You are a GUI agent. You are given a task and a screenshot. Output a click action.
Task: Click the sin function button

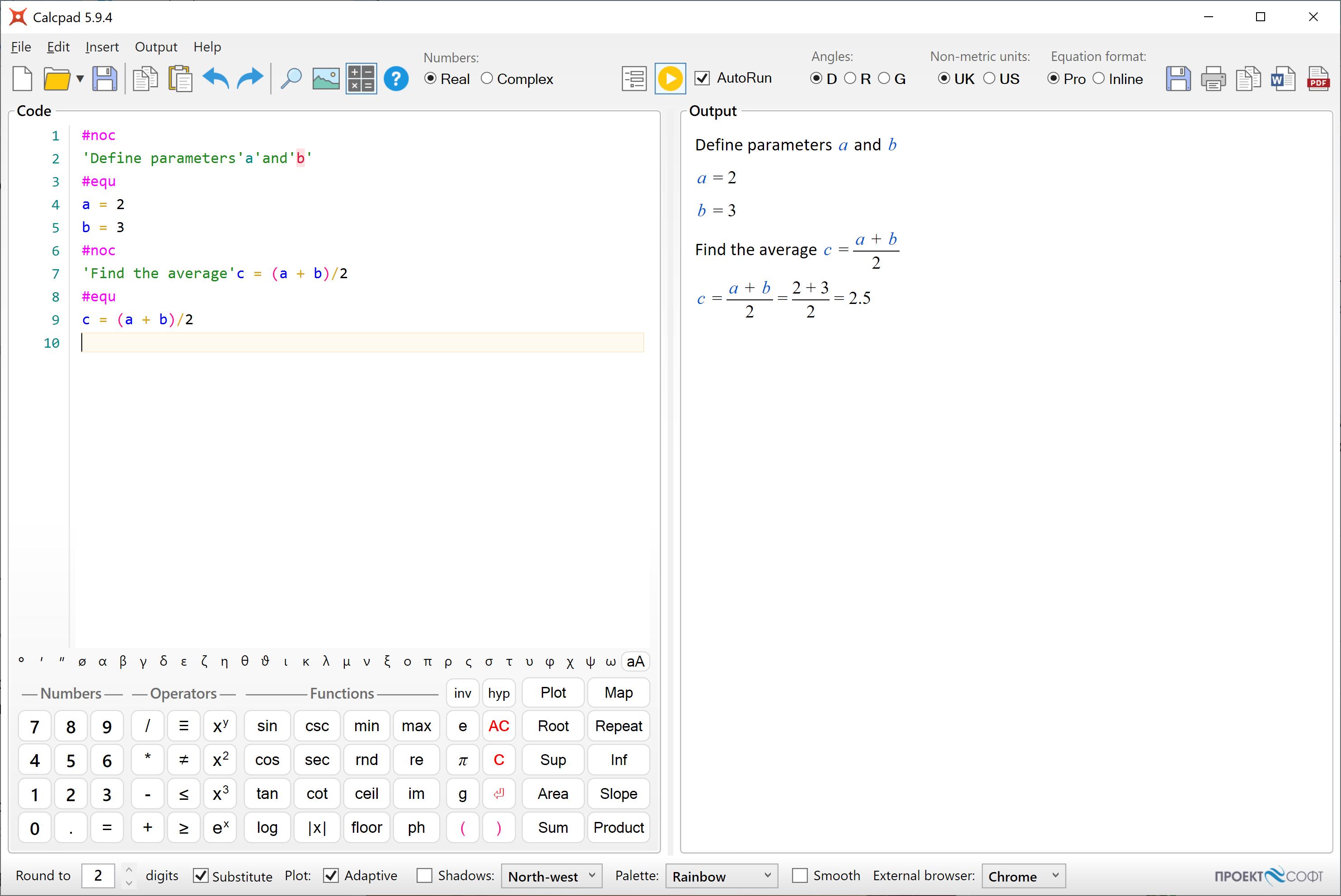(267, 726)
